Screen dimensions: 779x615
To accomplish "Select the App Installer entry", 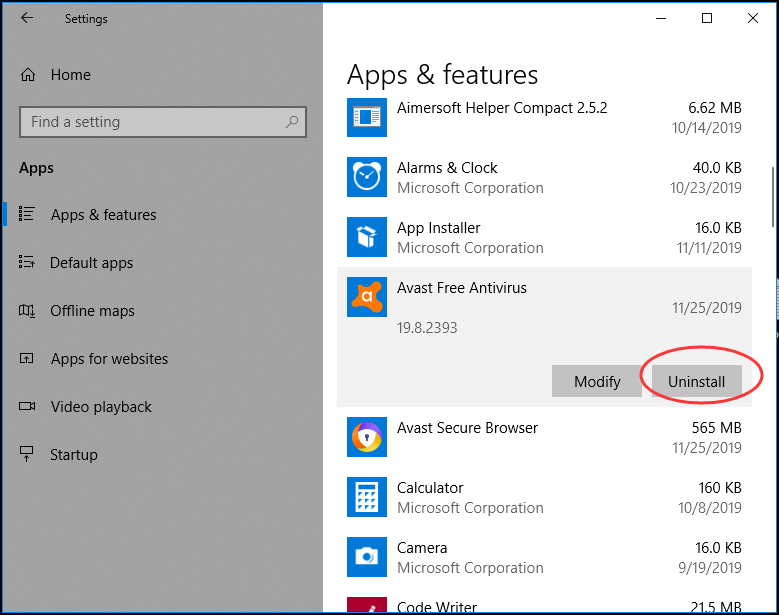I will click(x=545, y=237).
